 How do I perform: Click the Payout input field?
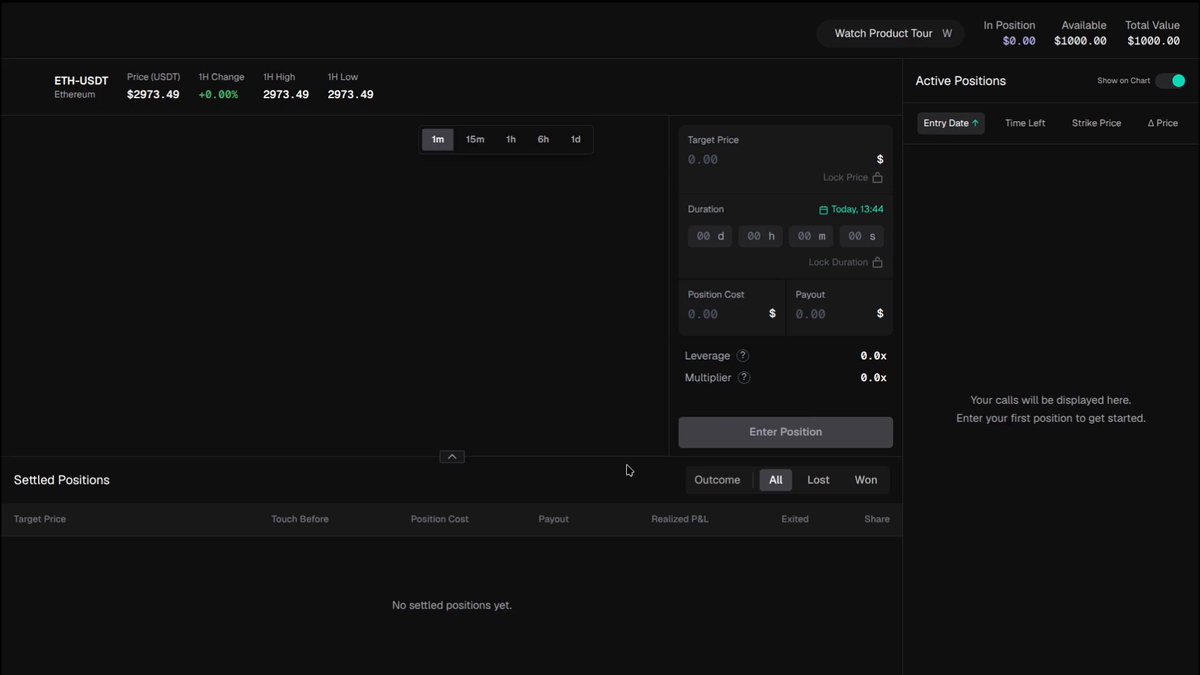(x=832, y=314)
